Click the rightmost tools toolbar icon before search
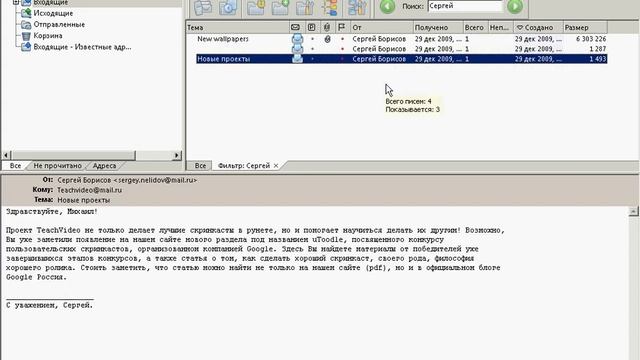Viewport: 640px width, 360px height. tap(357, 7)
